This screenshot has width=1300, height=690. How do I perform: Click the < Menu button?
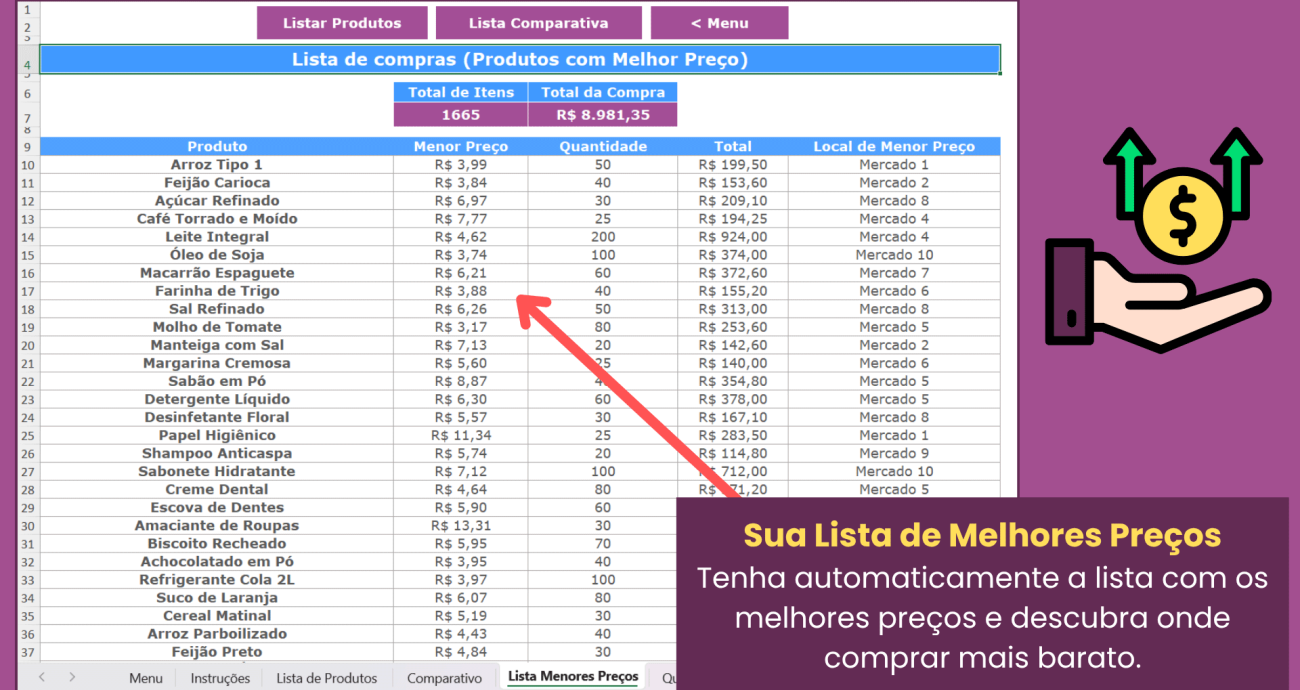(719, 21)
